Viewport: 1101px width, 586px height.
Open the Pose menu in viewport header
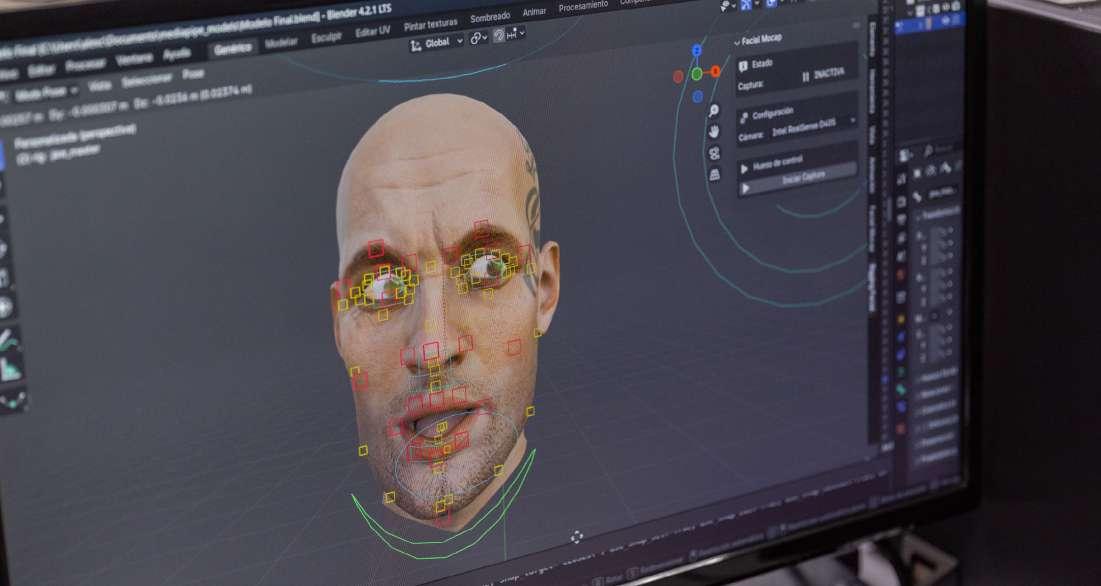tap(193, 73)
